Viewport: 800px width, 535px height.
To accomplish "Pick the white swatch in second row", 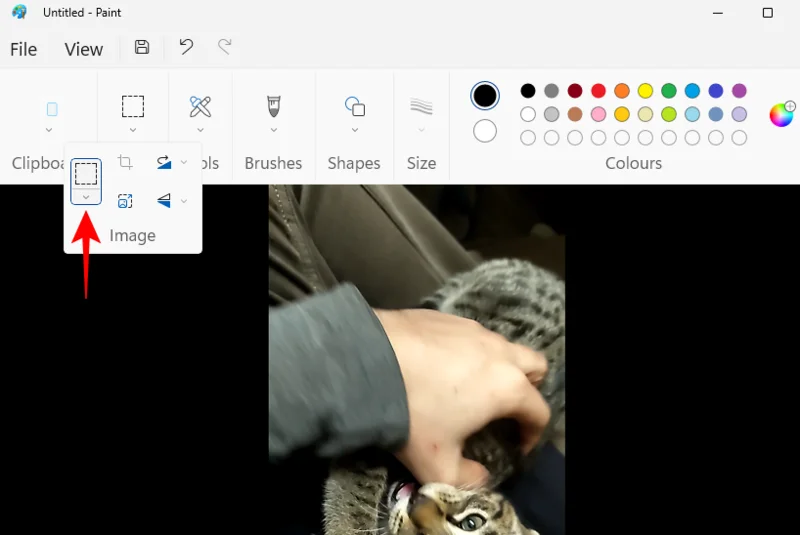I will [x=528, y=114].
